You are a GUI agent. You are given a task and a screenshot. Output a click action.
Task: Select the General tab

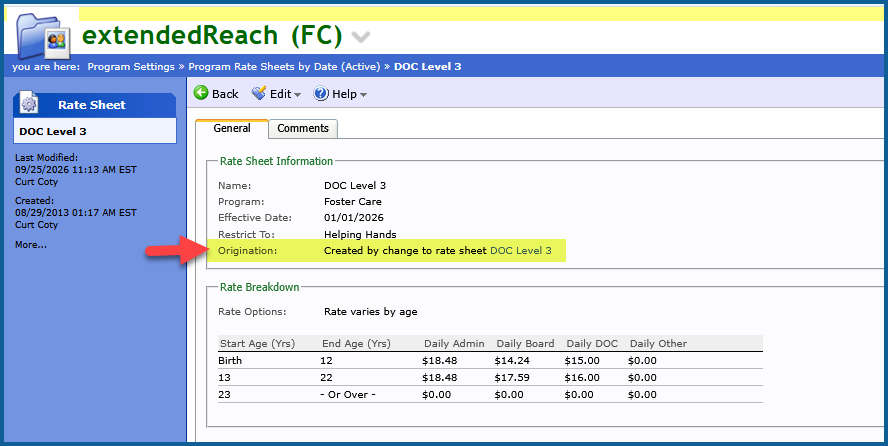pyautogui.click(x=232, y=128)
